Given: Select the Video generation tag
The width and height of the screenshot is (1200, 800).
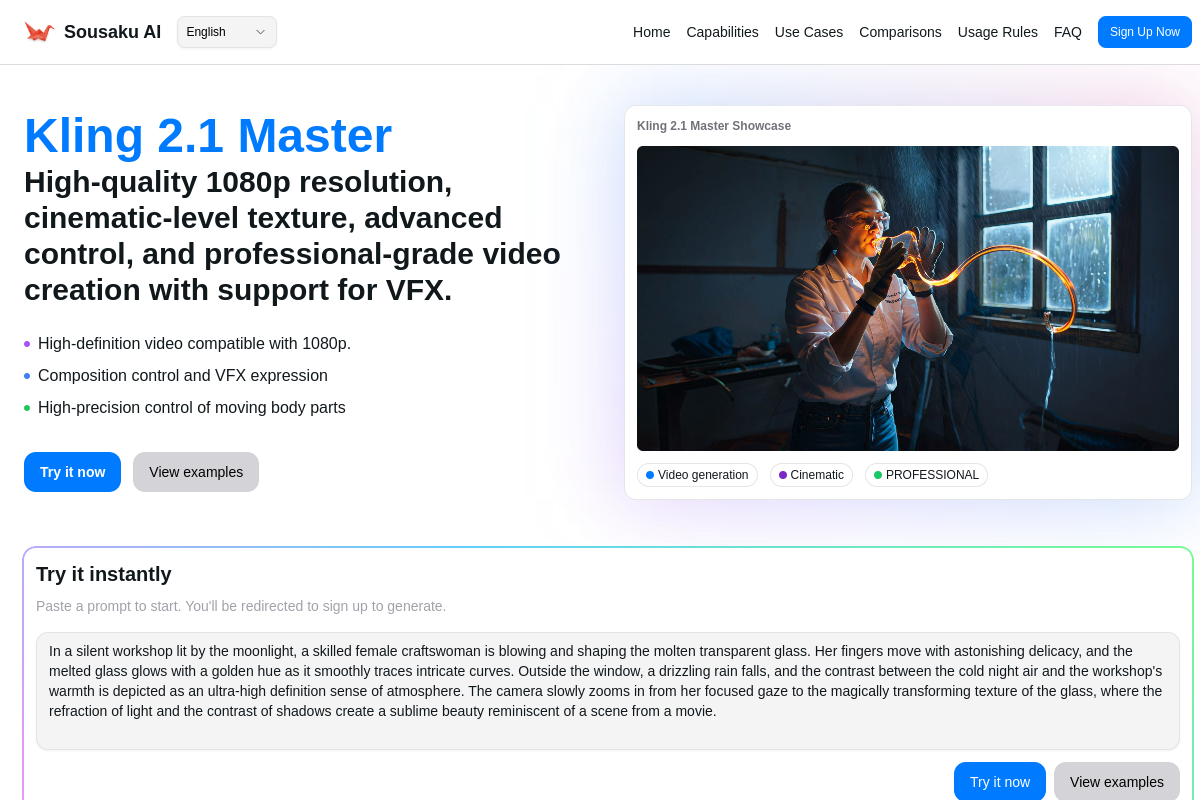Looking at the screenshot, I should [697, 475].
